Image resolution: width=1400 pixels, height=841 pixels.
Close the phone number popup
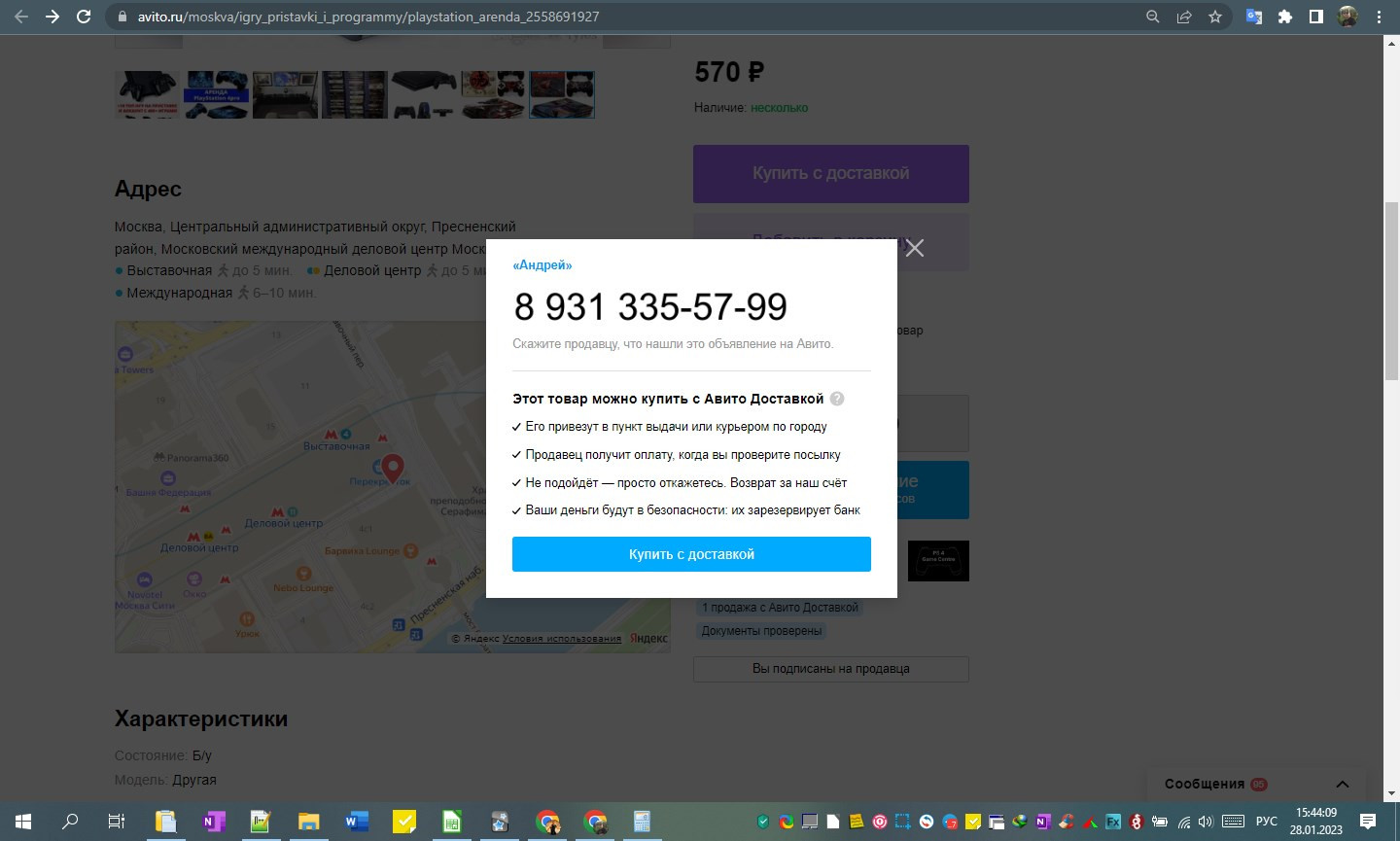pos(914,248)
